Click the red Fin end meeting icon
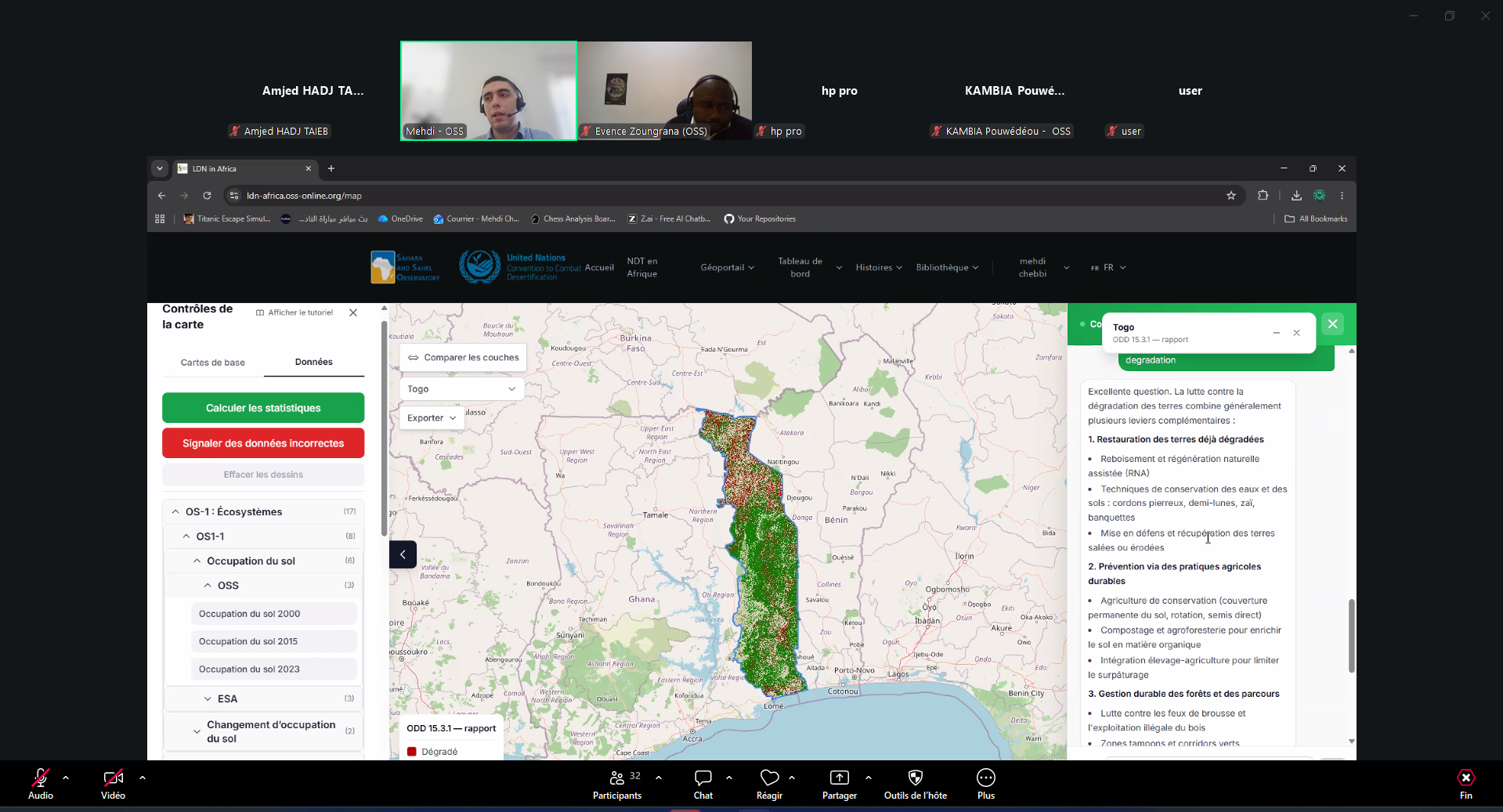 tap(1465, 778)
